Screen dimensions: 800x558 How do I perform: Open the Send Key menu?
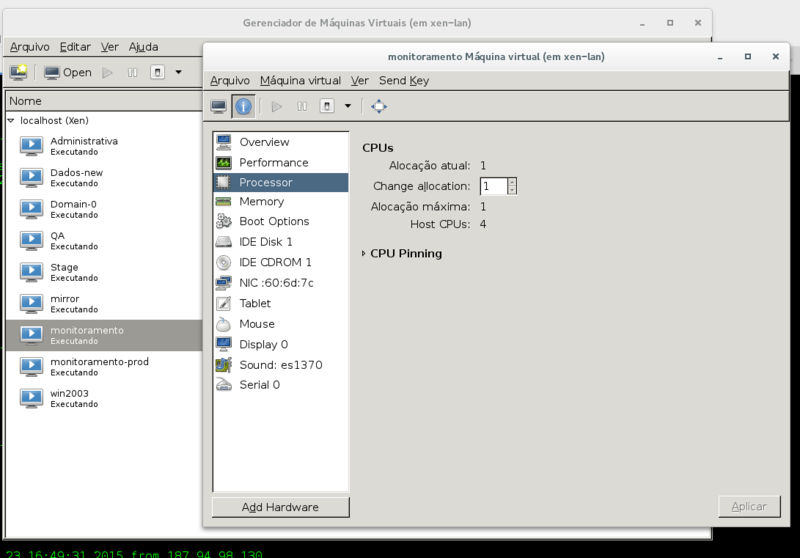click(x=404, y=81)
